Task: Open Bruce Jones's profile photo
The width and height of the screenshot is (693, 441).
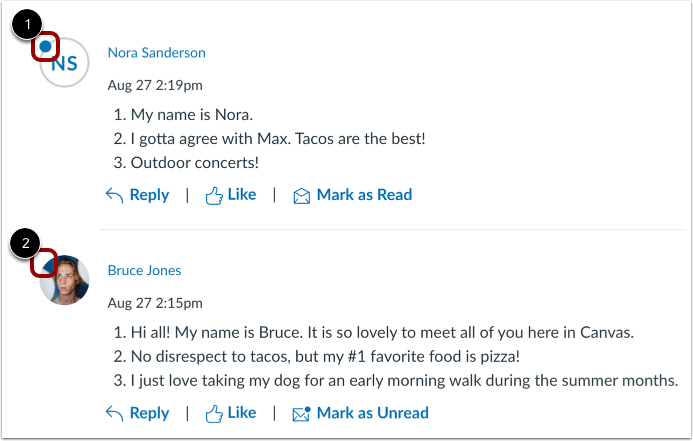Action: click(66, 281)
